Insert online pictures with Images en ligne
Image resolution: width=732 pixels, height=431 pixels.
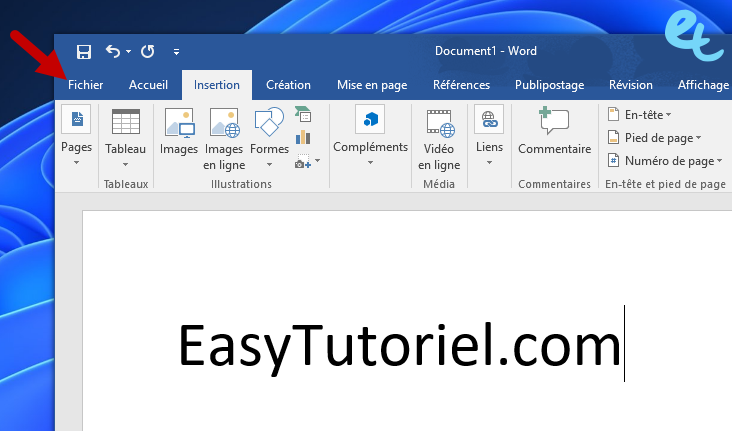(x=224, y=139)
